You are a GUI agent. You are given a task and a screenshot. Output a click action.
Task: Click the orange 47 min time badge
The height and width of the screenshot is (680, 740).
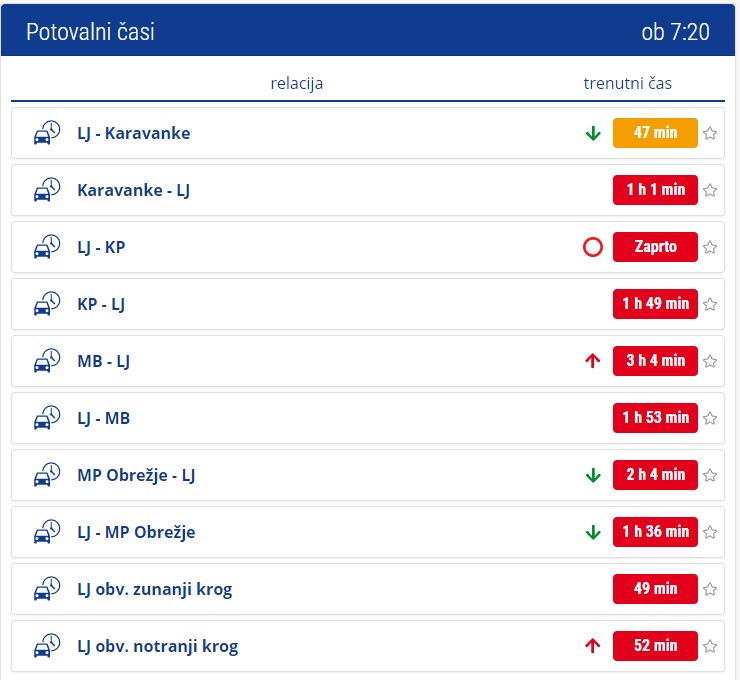click(x=655, y=133)
